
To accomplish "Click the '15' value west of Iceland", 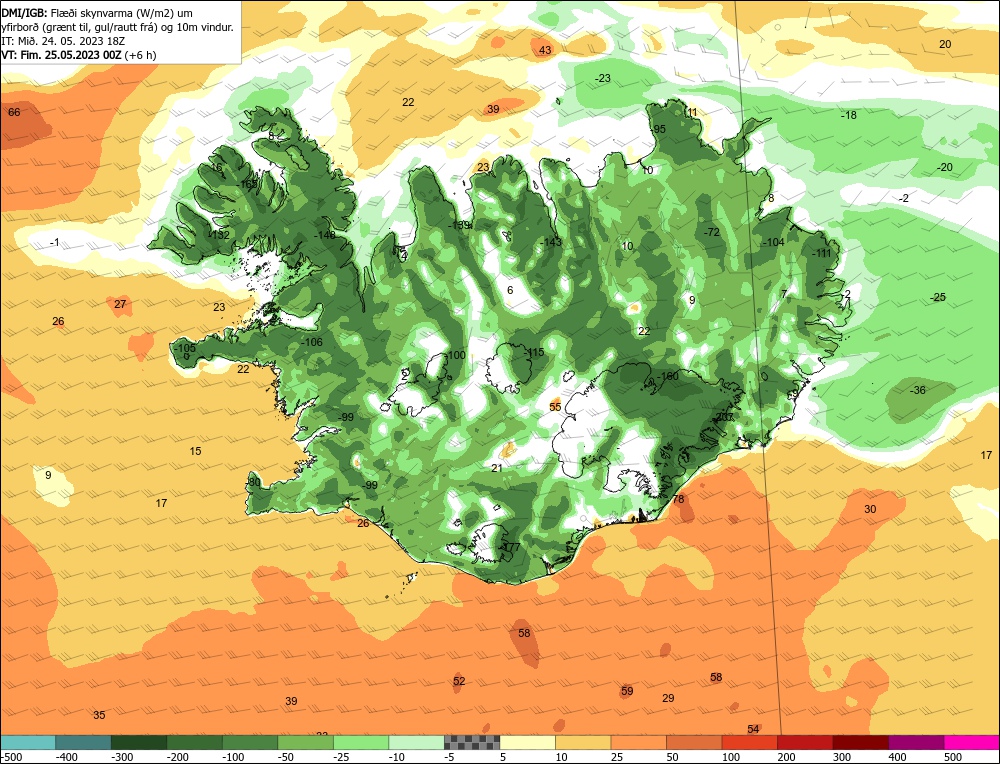I will [x=195, y=452].
